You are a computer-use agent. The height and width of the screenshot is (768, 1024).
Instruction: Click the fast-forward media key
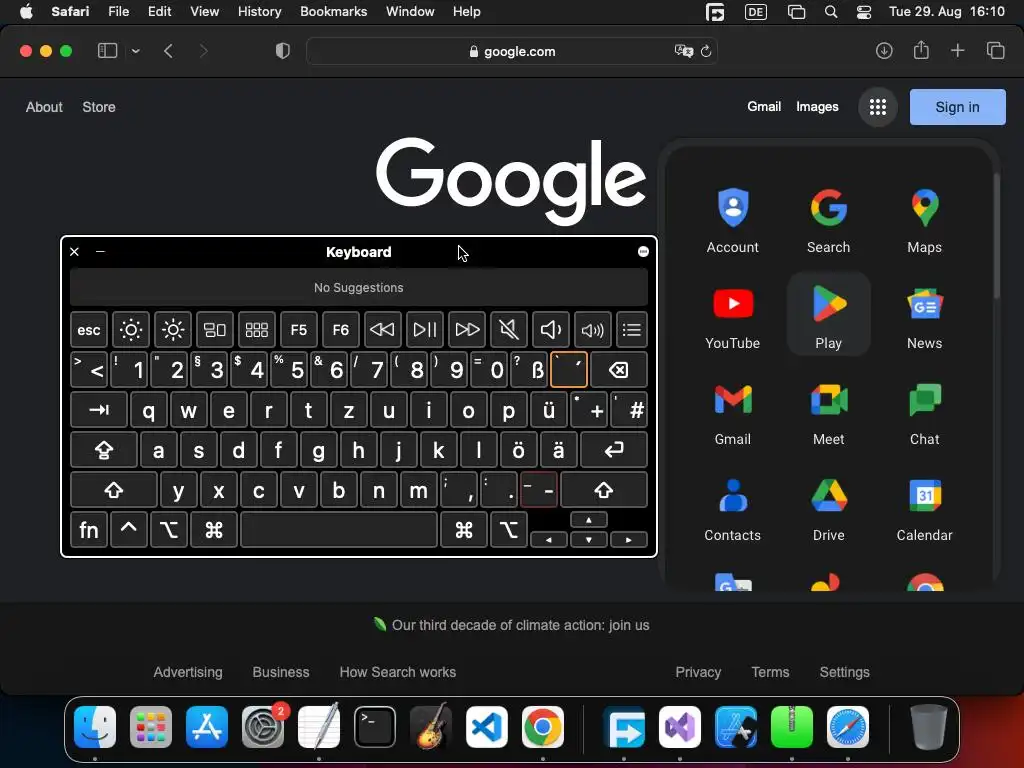tap(467, 330)
